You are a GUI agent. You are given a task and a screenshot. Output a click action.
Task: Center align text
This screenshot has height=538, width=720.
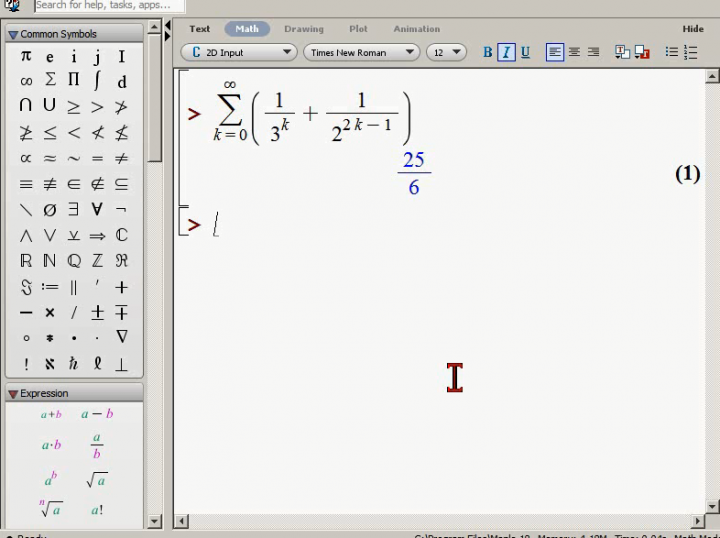(574, 52)
